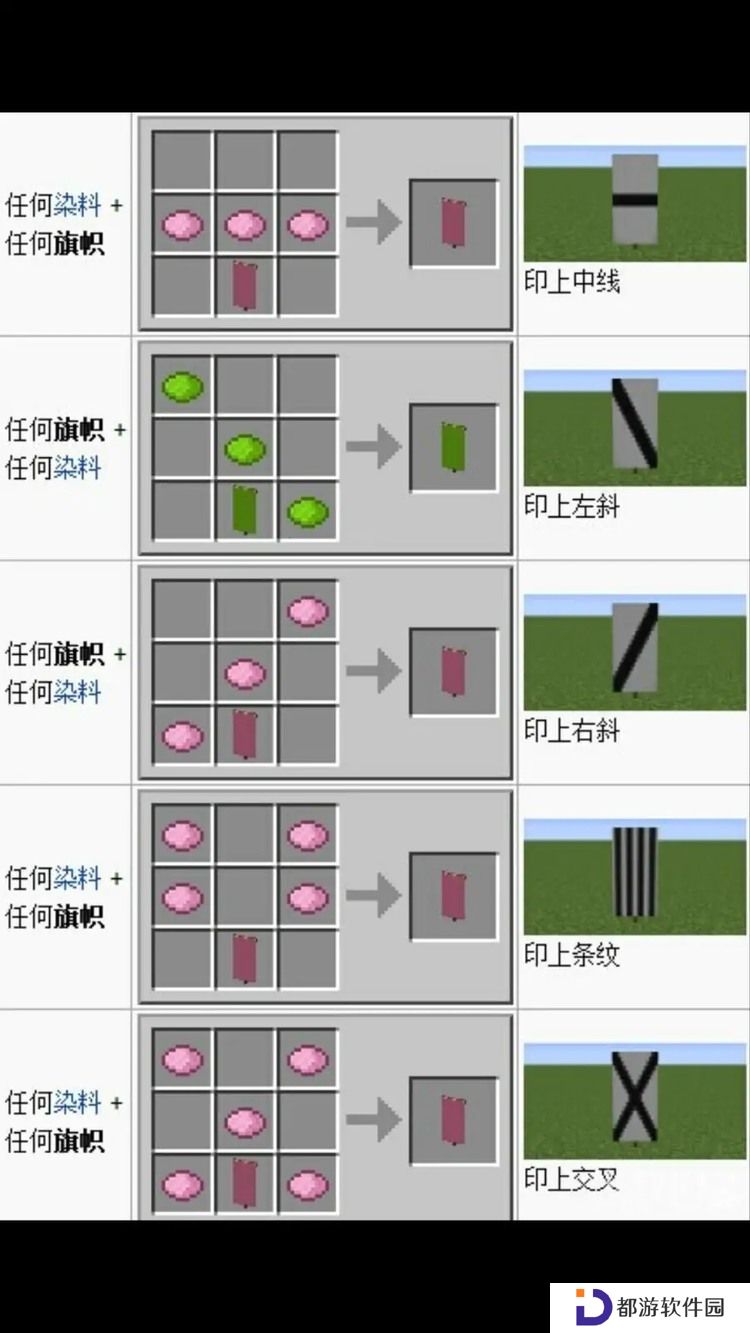Open the 染料 link in the left-diagonal row

pos(77,467)
